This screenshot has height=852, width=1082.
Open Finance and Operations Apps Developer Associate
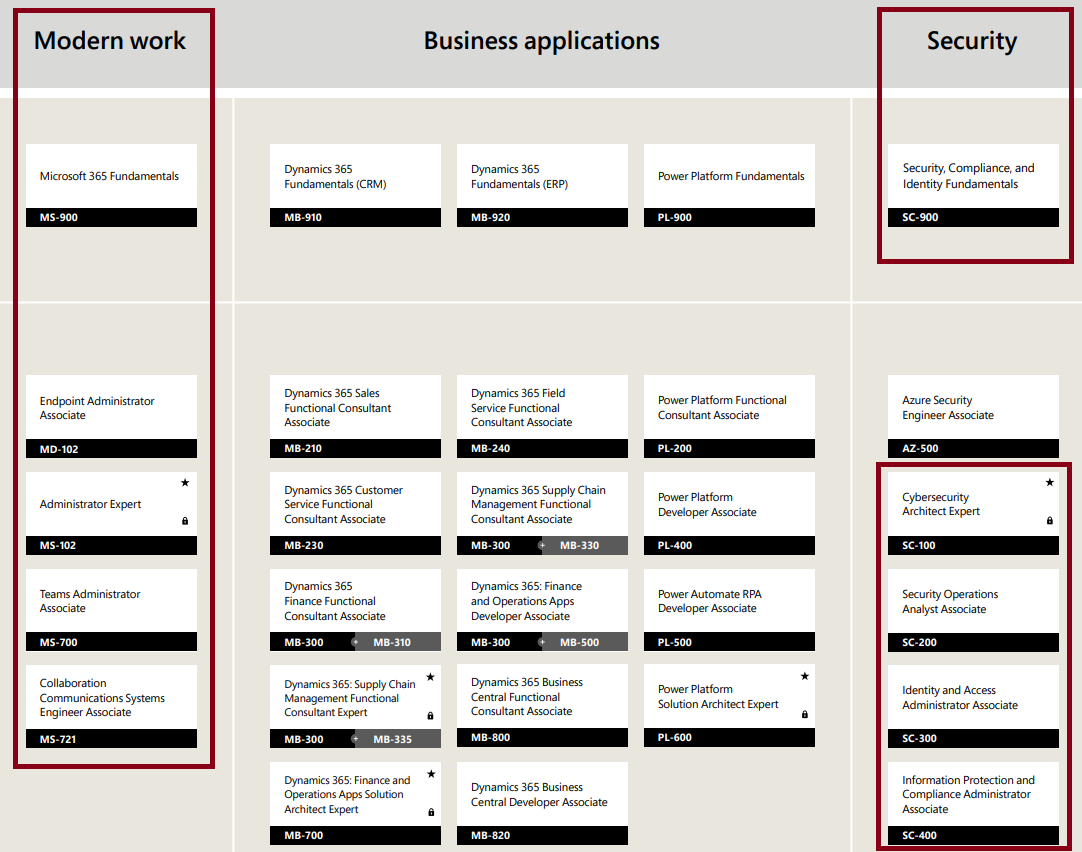coord(526,601)
